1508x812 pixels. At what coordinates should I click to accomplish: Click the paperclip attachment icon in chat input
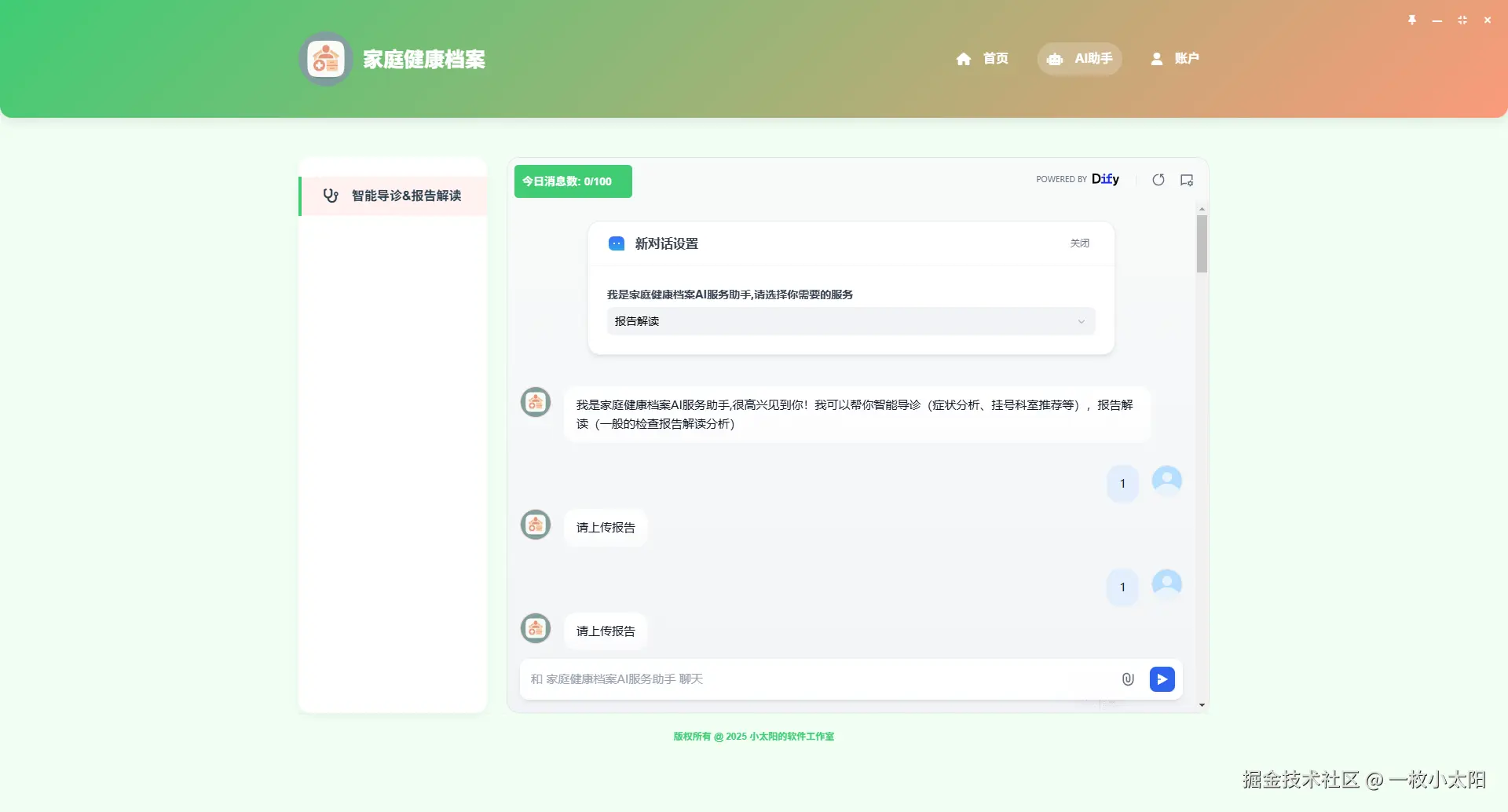pos(1128,678)
